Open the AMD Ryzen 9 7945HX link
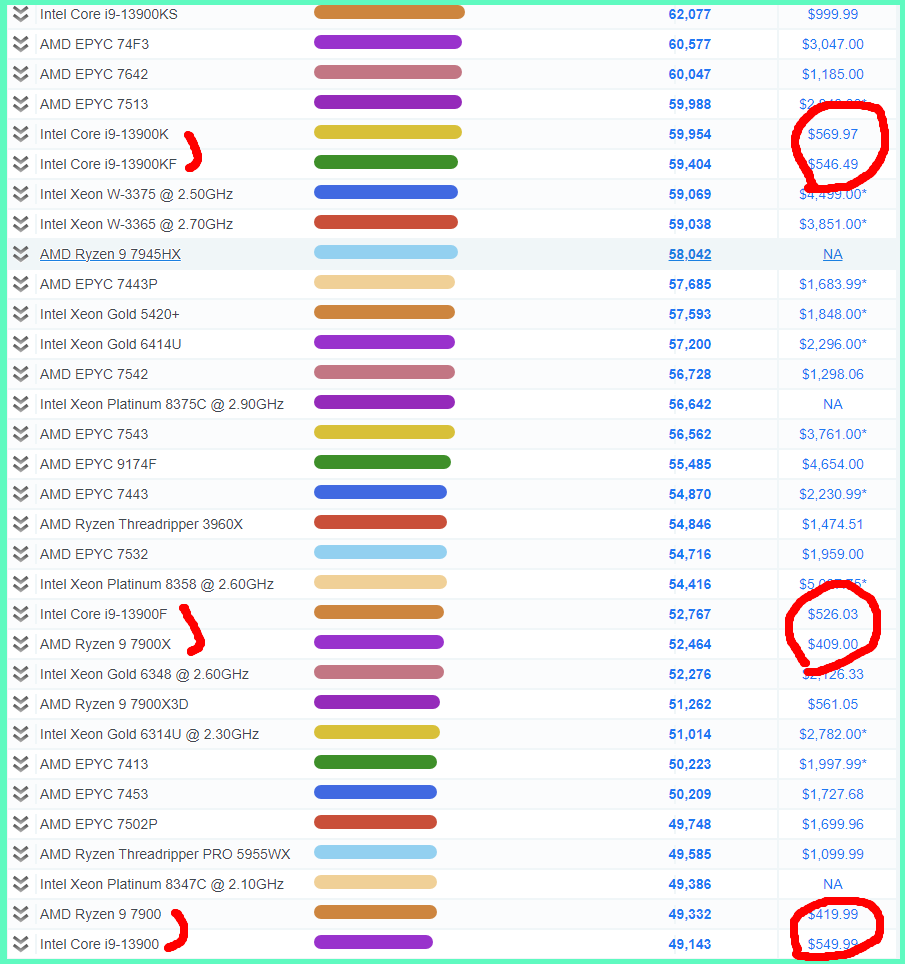The height and width of the screenshot is (964, 905). [x=110, y=254]
